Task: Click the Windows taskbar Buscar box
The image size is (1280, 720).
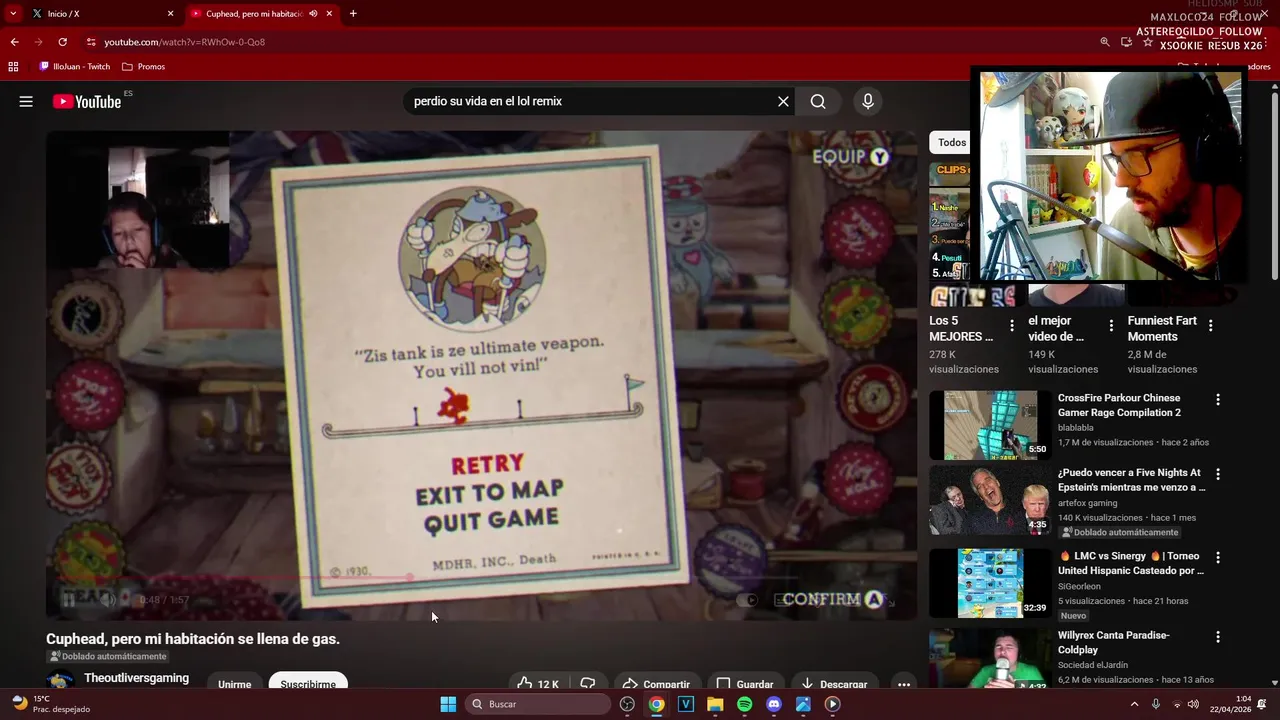Action: (538, 704)
